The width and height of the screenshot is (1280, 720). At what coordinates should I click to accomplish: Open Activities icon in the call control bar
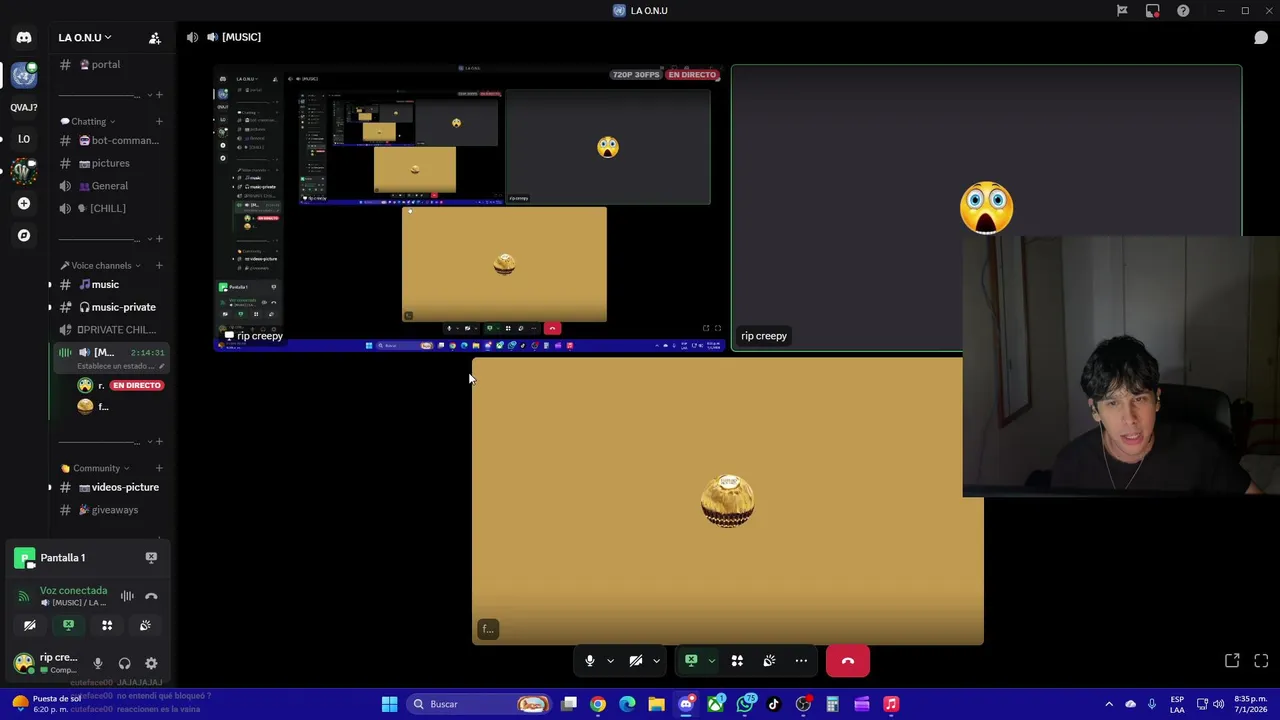click(x=737, y=661)
